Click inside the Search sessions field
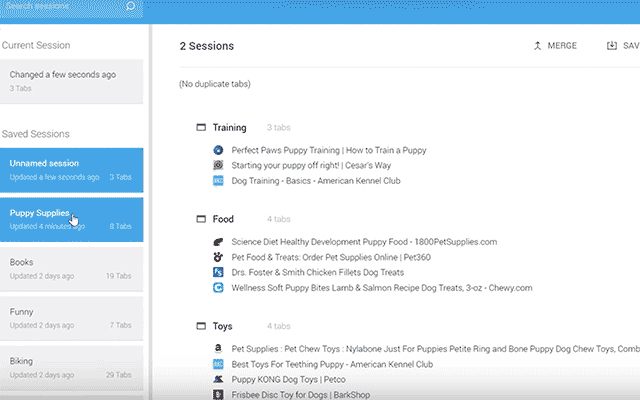 60,6
